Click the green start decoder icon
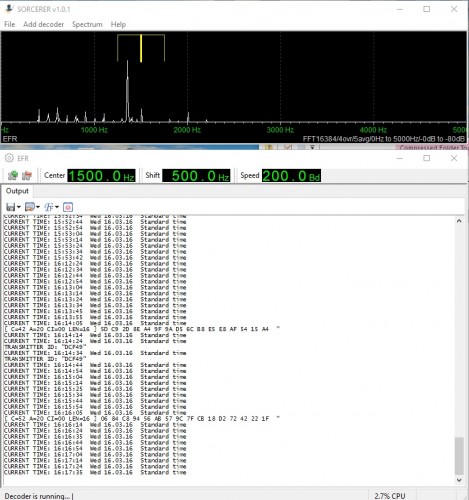The height and width of the screenshot is (500, 469). point(13,175)
